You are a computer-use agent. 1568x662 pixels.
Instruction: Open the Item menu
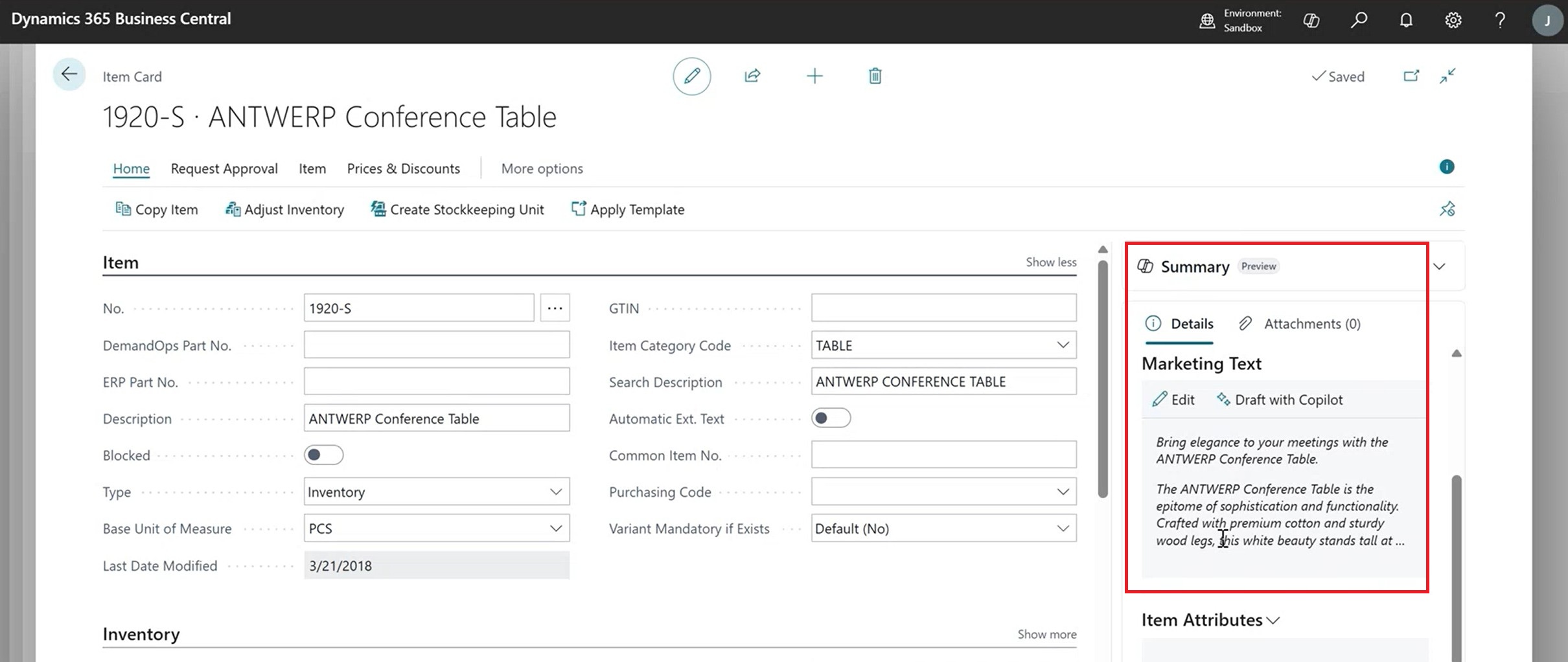coord(312,168)
